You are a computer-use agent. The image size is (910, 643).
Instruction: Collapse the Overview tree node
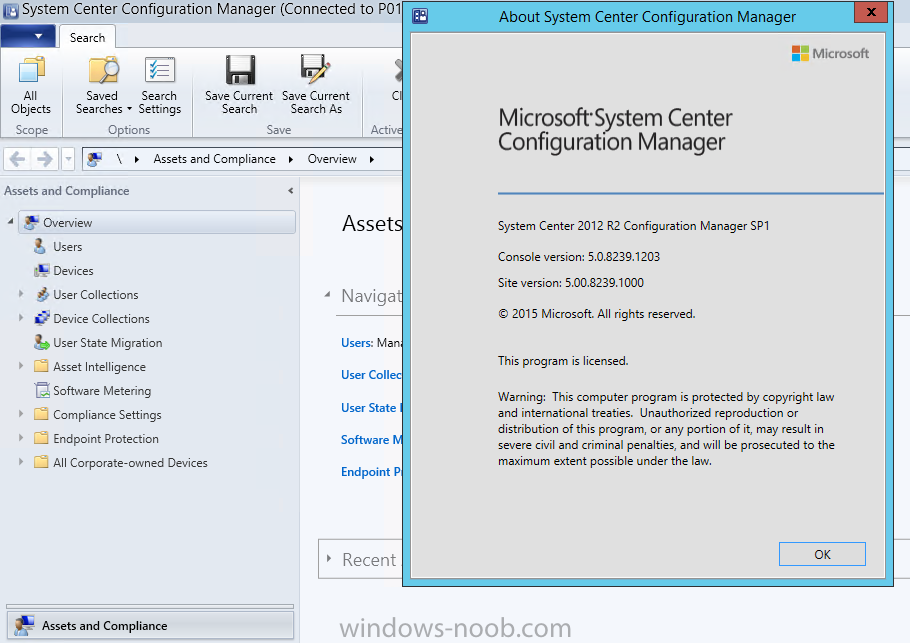point(10,222)
